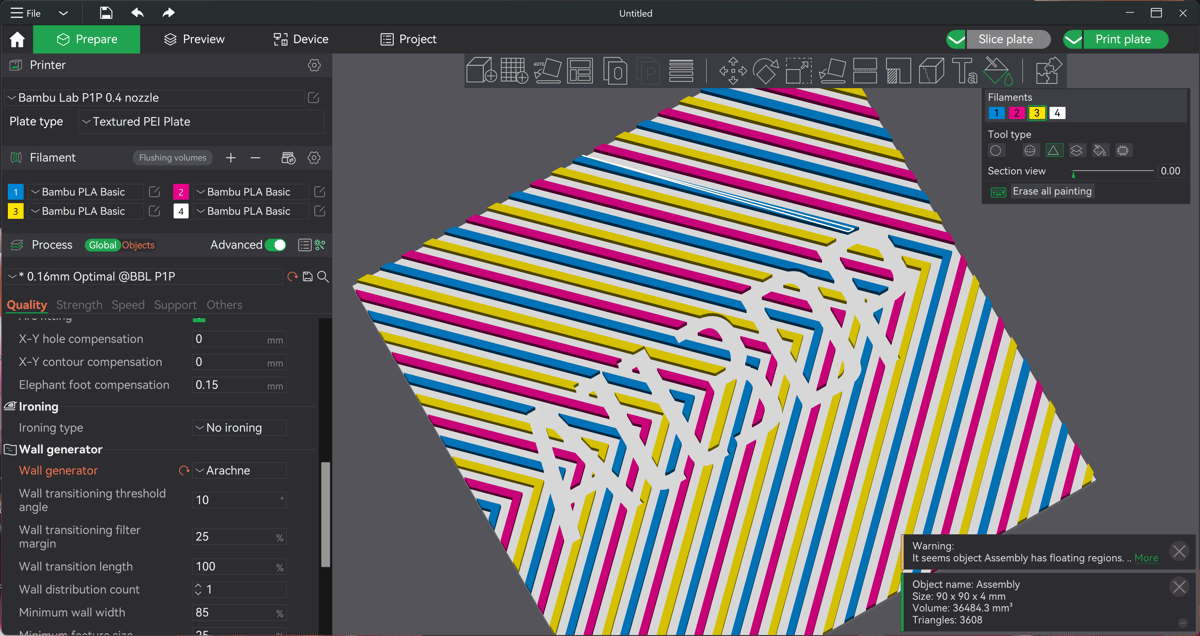The image size is (1200, 636).
Task: Search process settings with magnifier icon
Action: coord(323,277)
